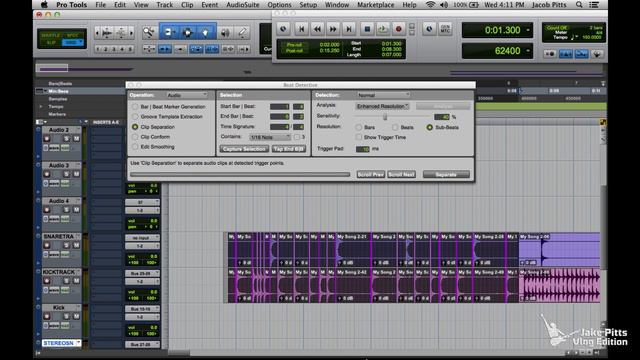Screen dimensions: 640x360
Task: Open Kick track Bus input selector
Action: 142,309
